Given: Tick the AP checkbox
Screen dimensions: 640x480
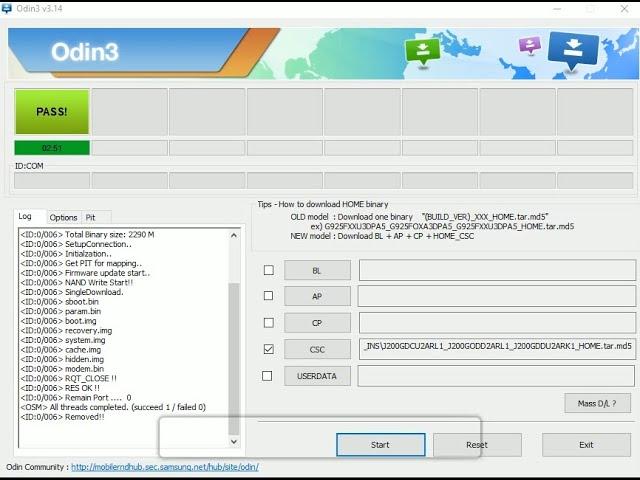Looking at the screenshot, I should 268,296.
